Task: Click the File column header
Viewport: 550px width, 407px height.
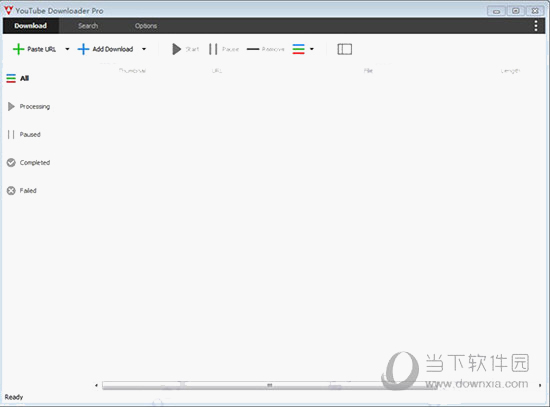Action: point(368,71)
